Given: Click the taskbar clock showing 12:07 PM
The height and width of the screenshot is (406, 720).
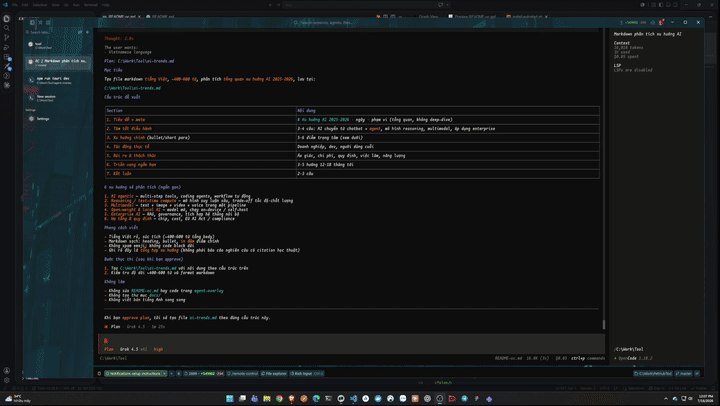Looking at the screenshot, I should (706, 399).
